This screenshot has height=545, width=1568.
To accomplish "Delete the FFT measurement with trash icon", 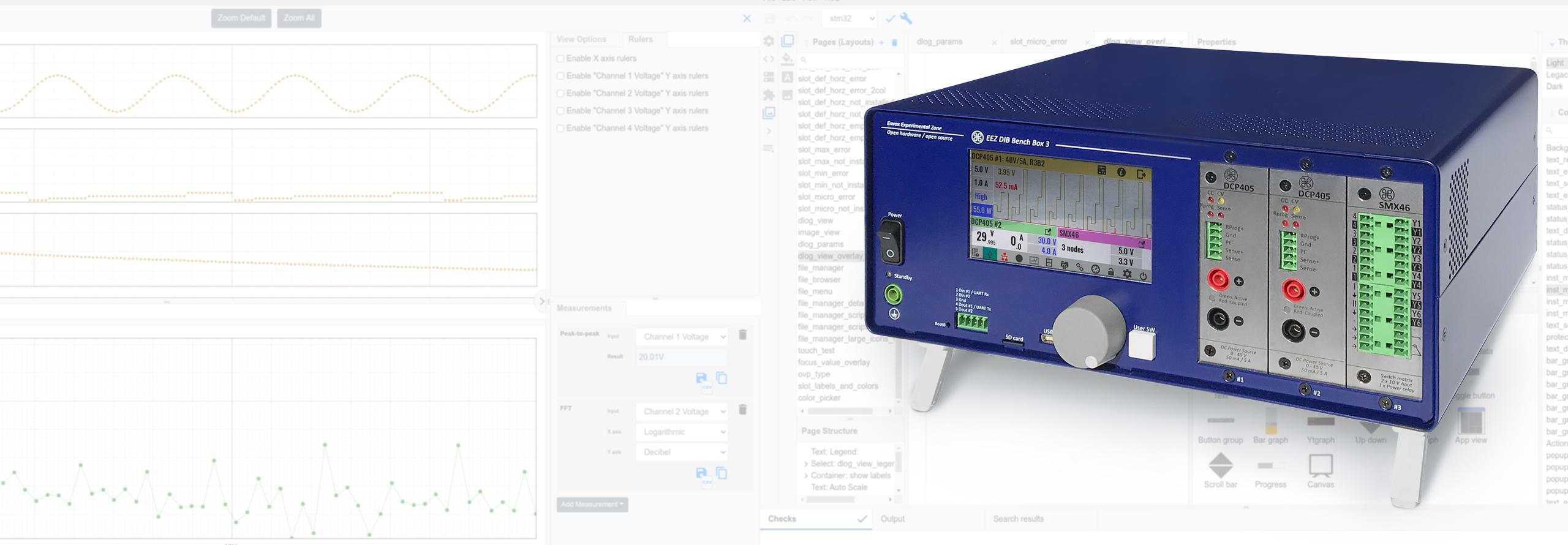I will coord(742,410).
